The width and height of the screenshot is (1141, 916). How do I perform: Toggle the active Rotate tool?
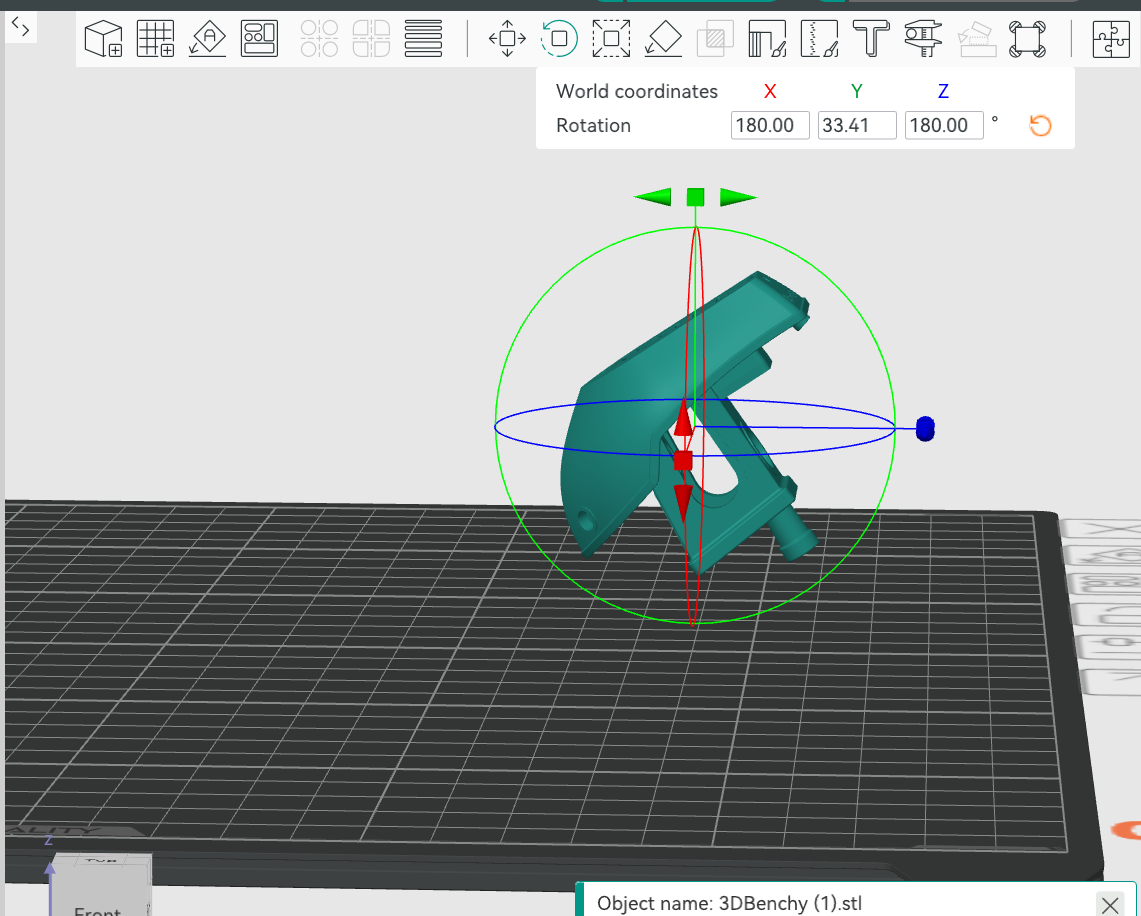click(559, 39)
